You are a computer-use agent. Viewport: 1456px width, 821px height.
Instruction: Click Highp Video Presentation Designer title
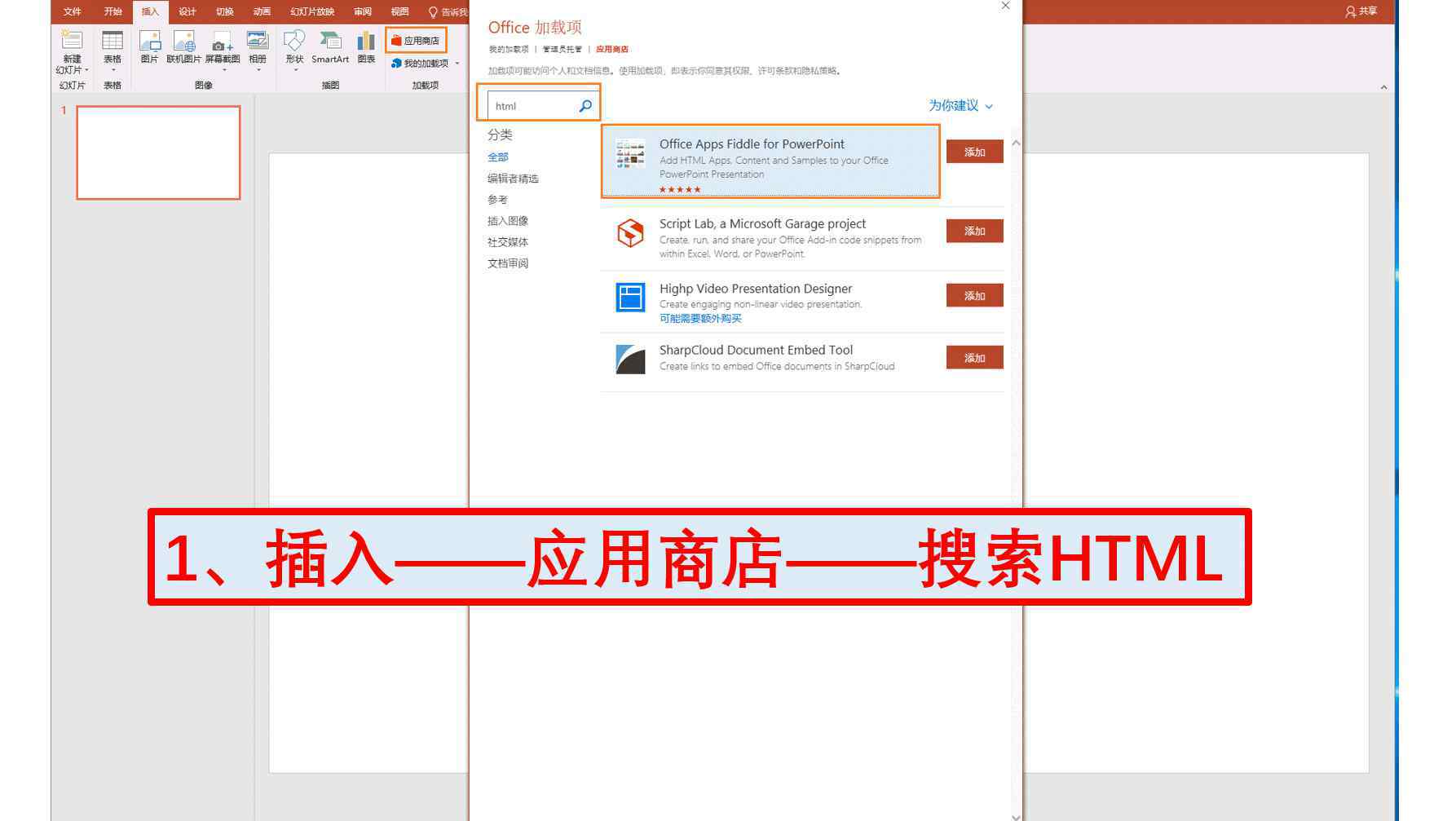tap(756, 289)
